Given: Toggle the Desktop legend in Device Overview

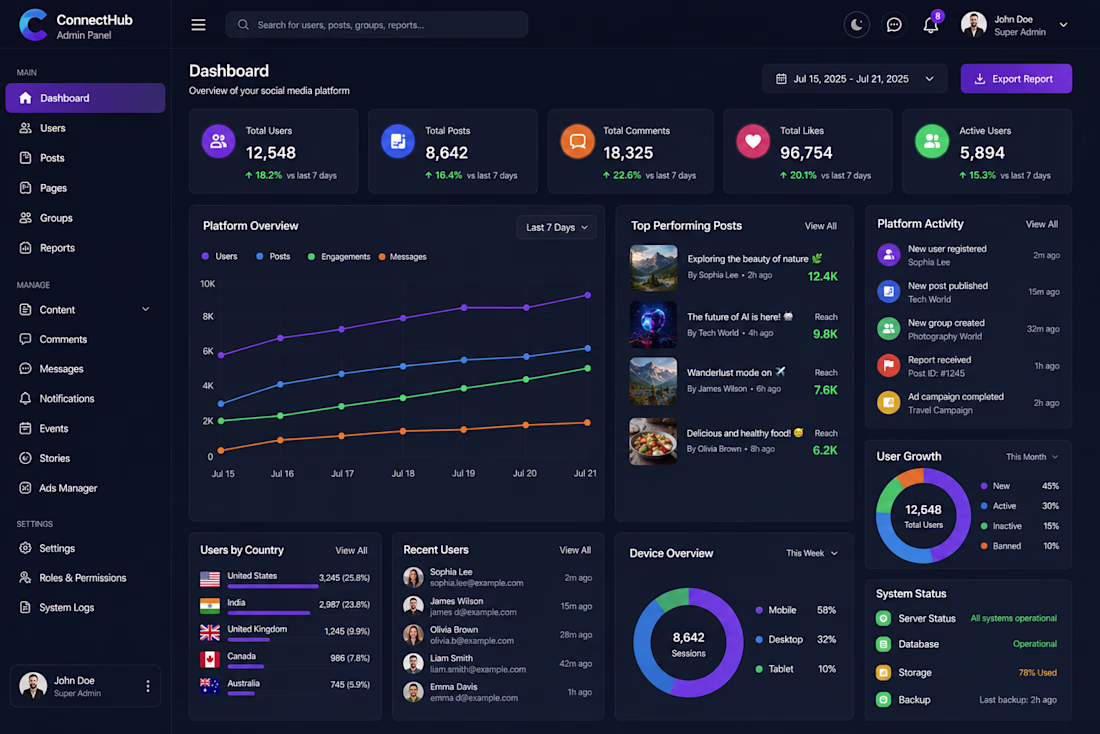Looking at the screenshot, I should (x=779, y=640).
